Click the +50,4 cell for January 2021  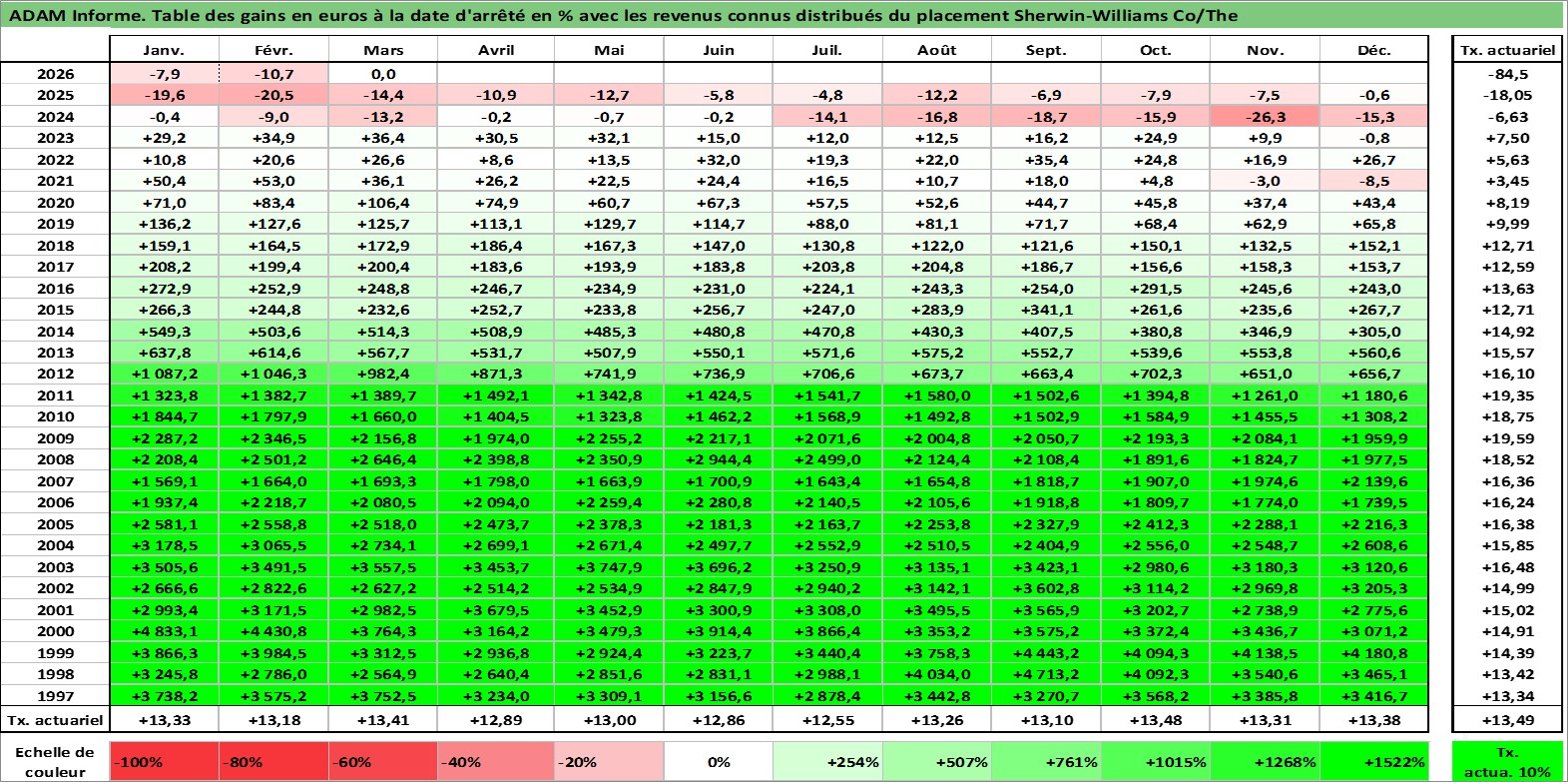point(164,181)
